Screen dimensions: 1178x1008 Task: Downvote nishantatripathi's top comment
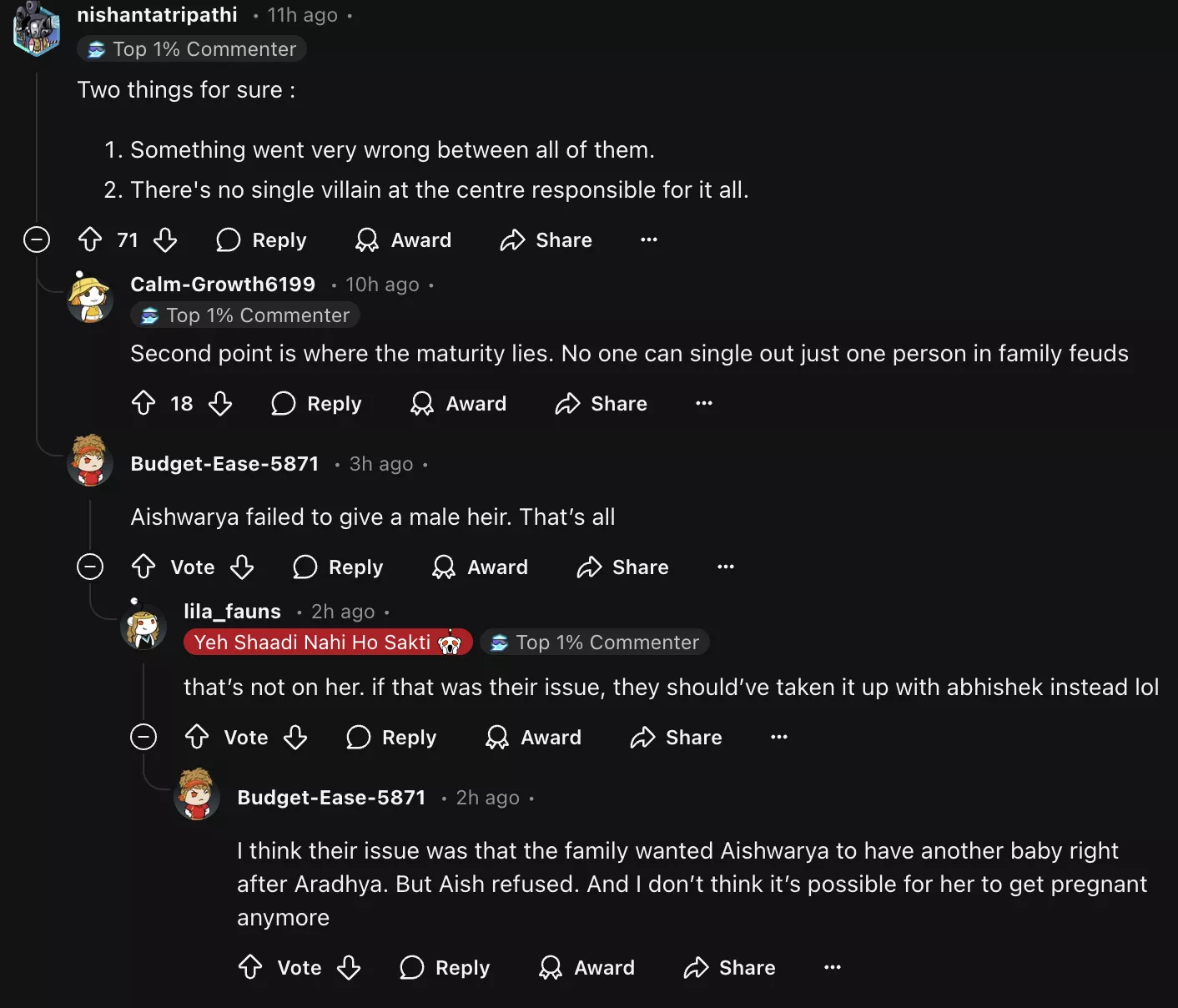coord(165,240)
